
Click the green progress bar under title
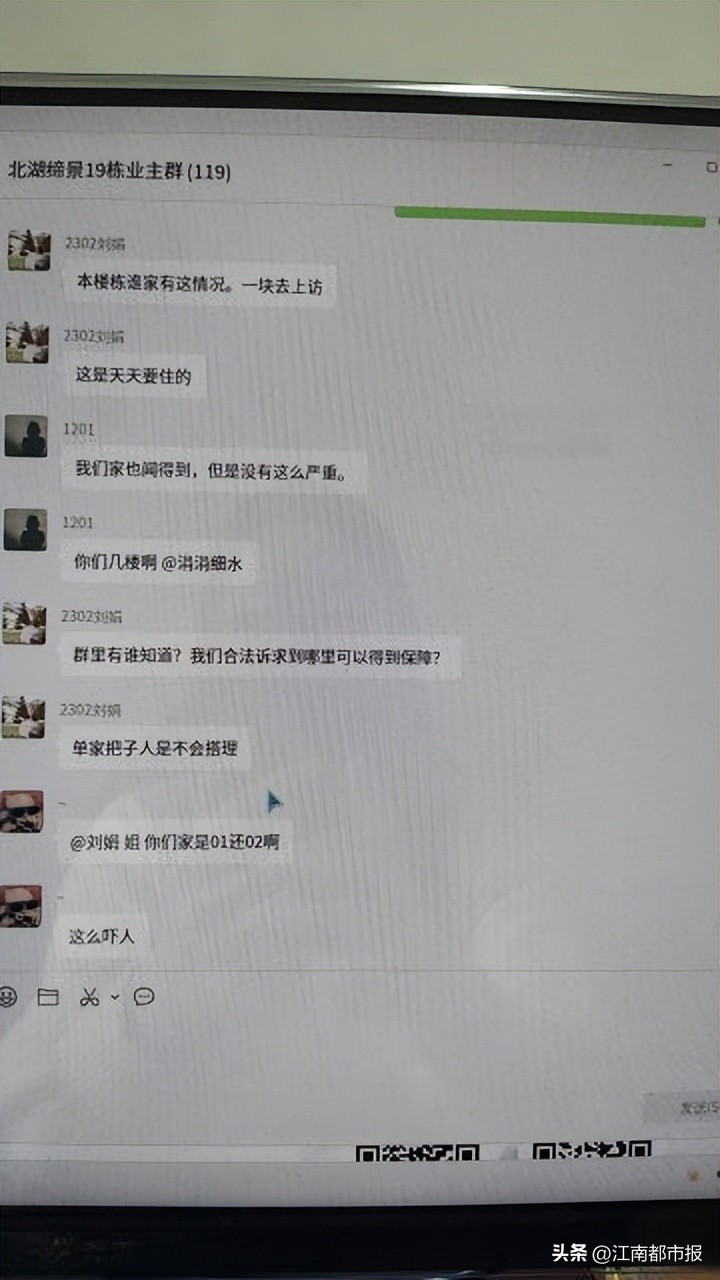[550, 215]
